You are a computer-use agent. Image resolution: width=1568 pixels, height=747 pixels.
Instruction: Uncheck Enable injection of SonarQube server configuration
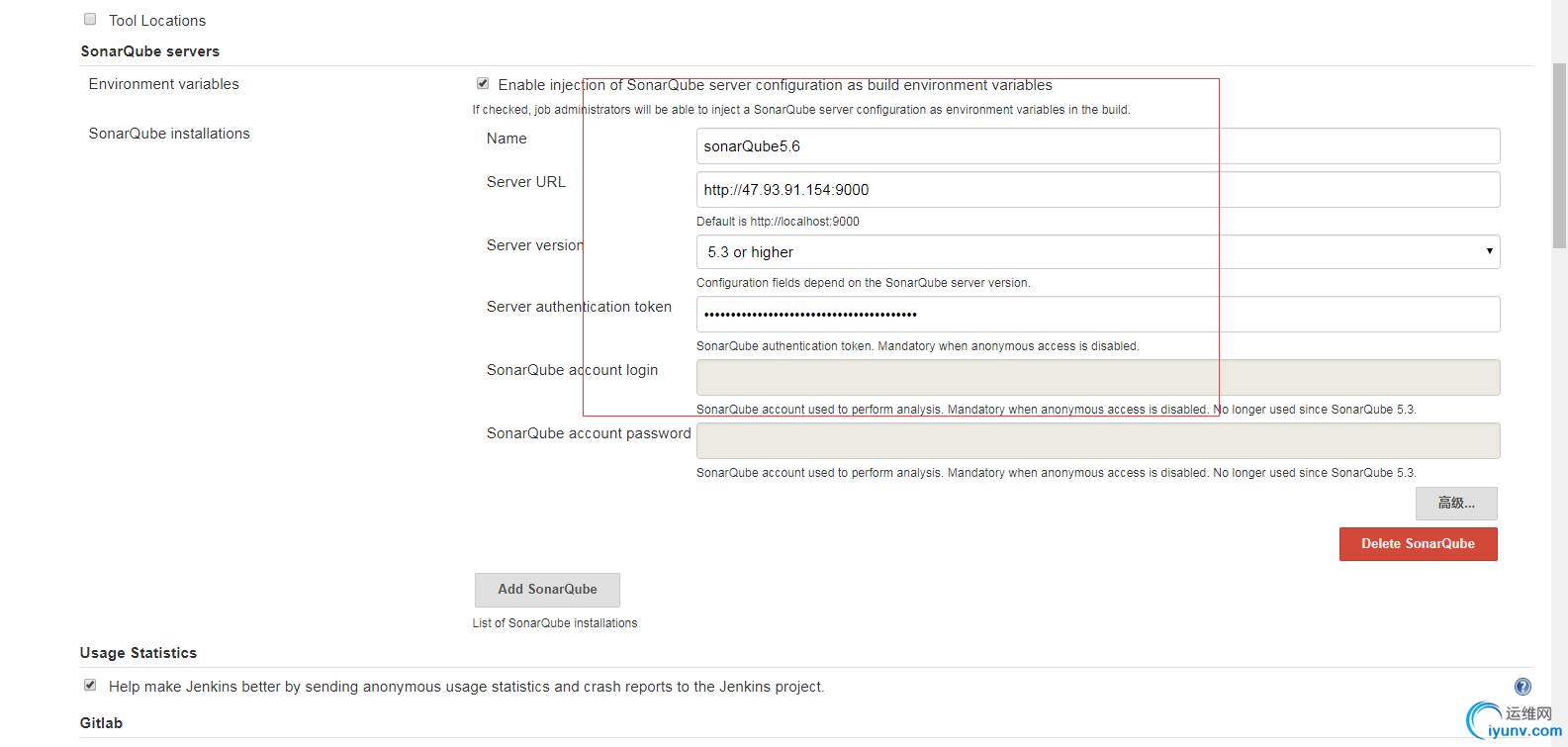click(x=483, y=84)
